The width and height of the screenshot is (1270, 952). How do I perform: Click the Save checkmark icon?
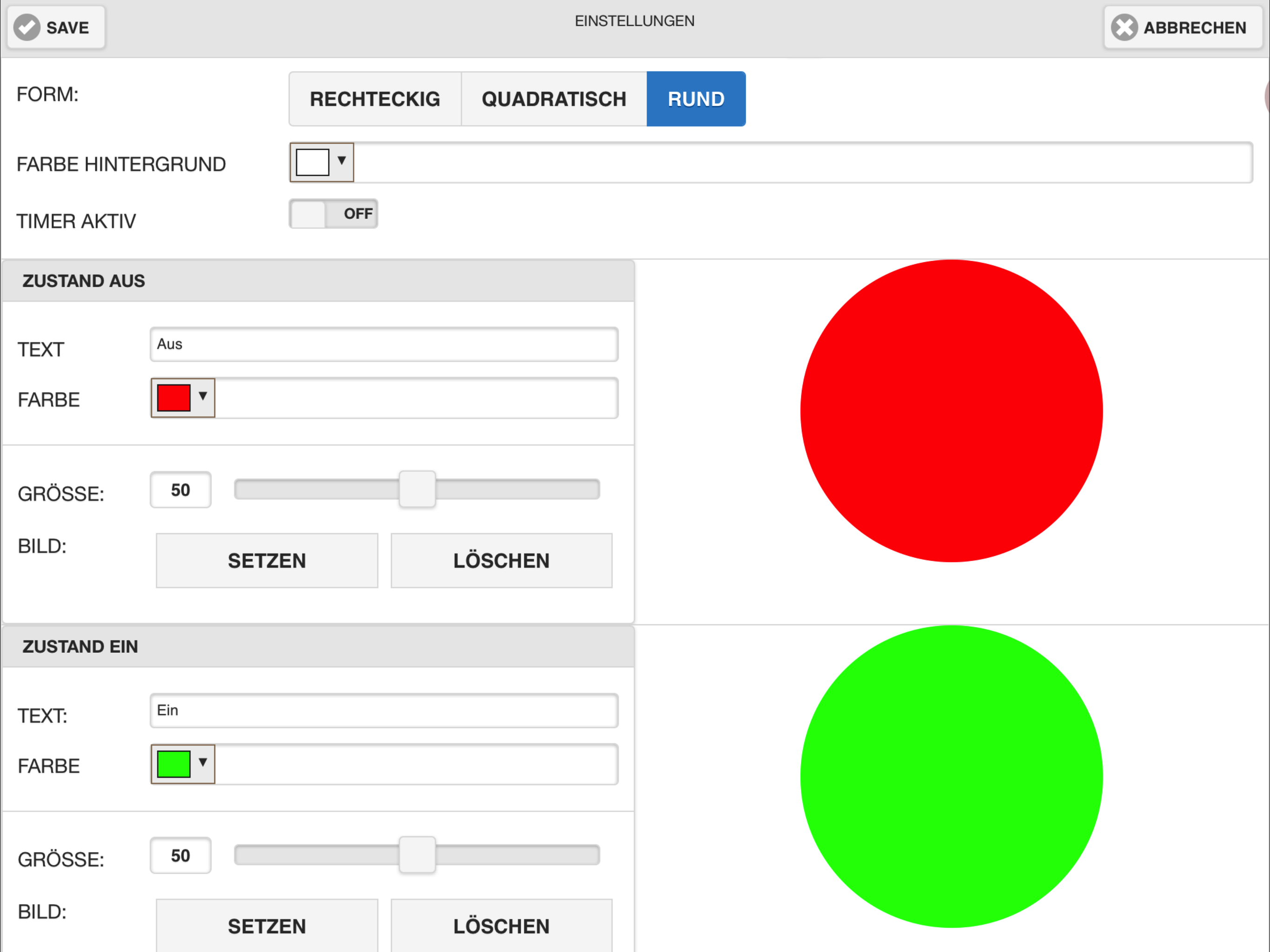27,27
